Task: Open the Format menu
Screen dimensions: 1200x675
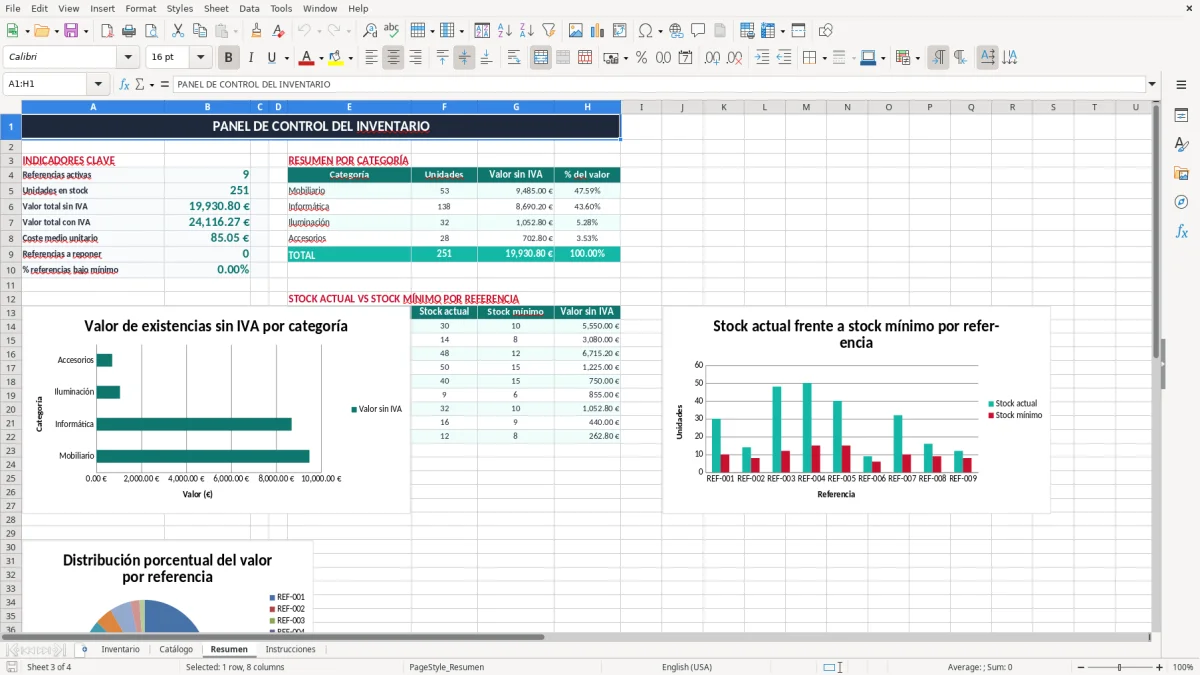Action: click(140, 8)
